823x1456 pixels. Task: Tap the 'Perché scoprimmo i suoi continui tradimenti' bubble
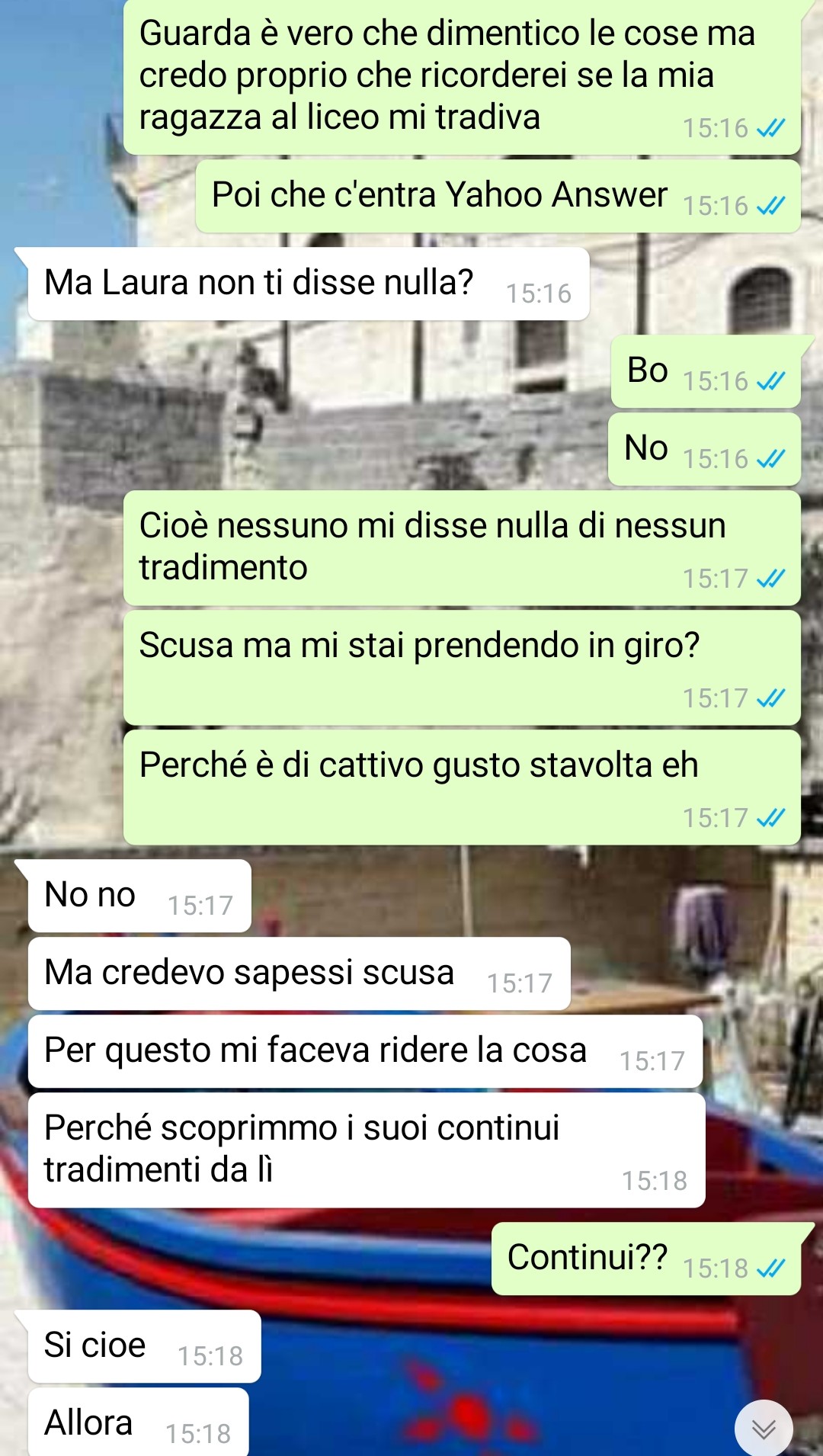click(x=367, y=1150)
